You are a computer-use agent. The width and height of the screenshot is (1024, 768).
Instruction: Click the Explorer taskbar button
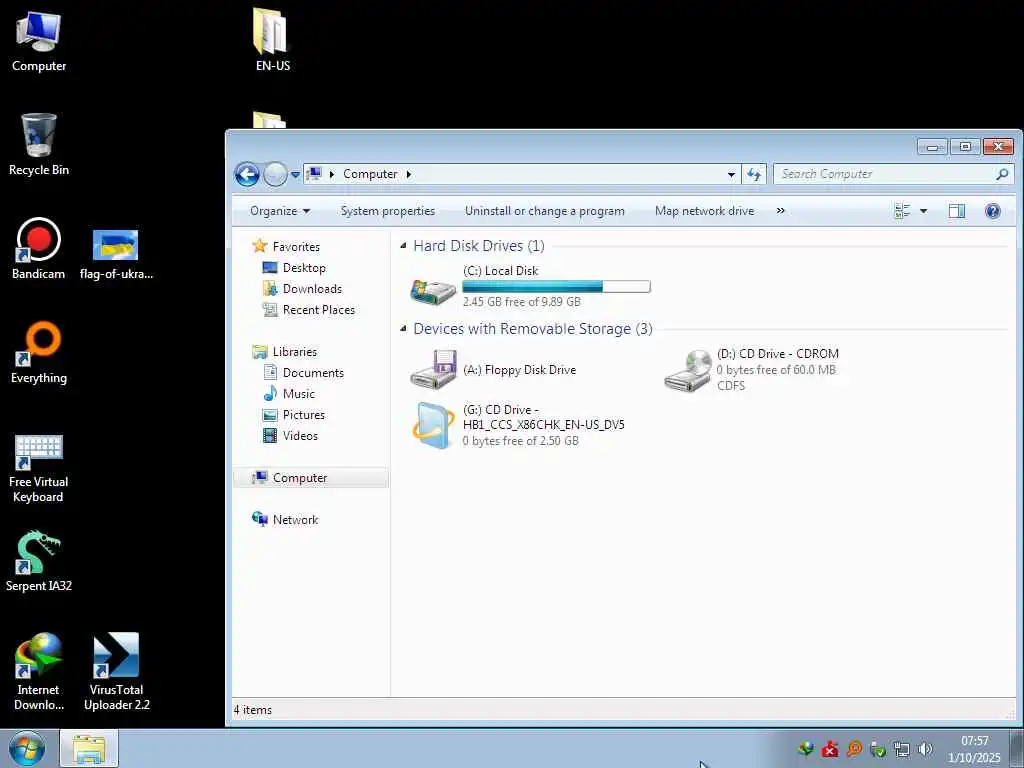tap(89, 748)
